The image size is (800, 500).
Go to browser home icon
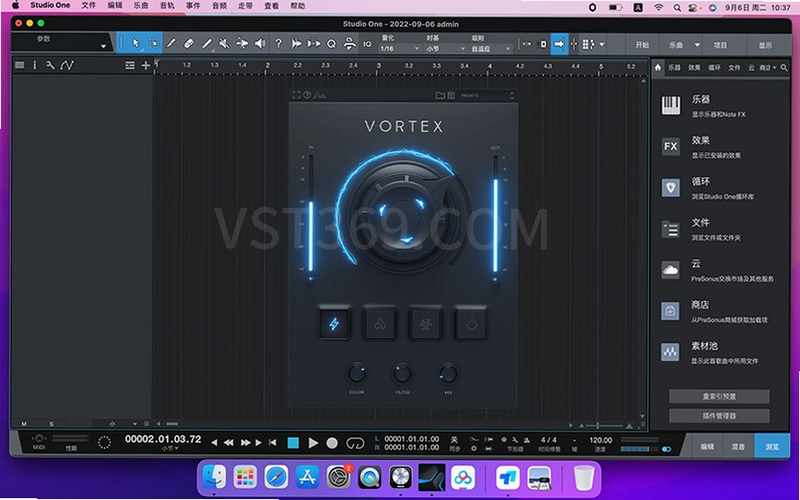pyautogui.click(x=658, y=67)
